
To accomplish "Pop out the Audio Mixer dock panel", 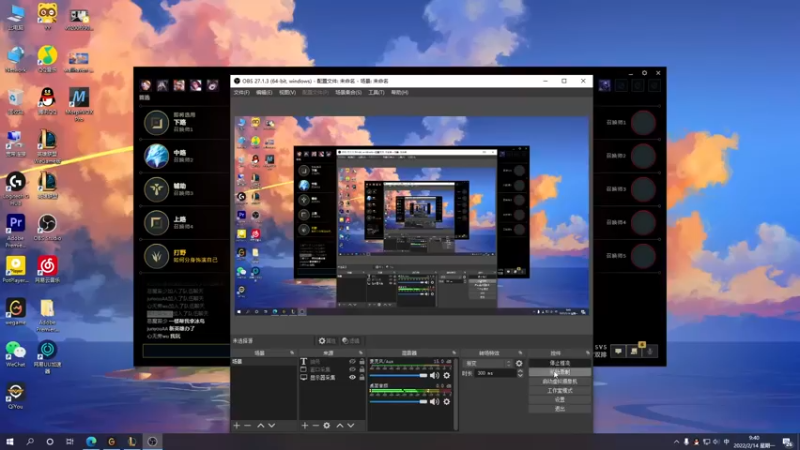I will click(454, 353).
